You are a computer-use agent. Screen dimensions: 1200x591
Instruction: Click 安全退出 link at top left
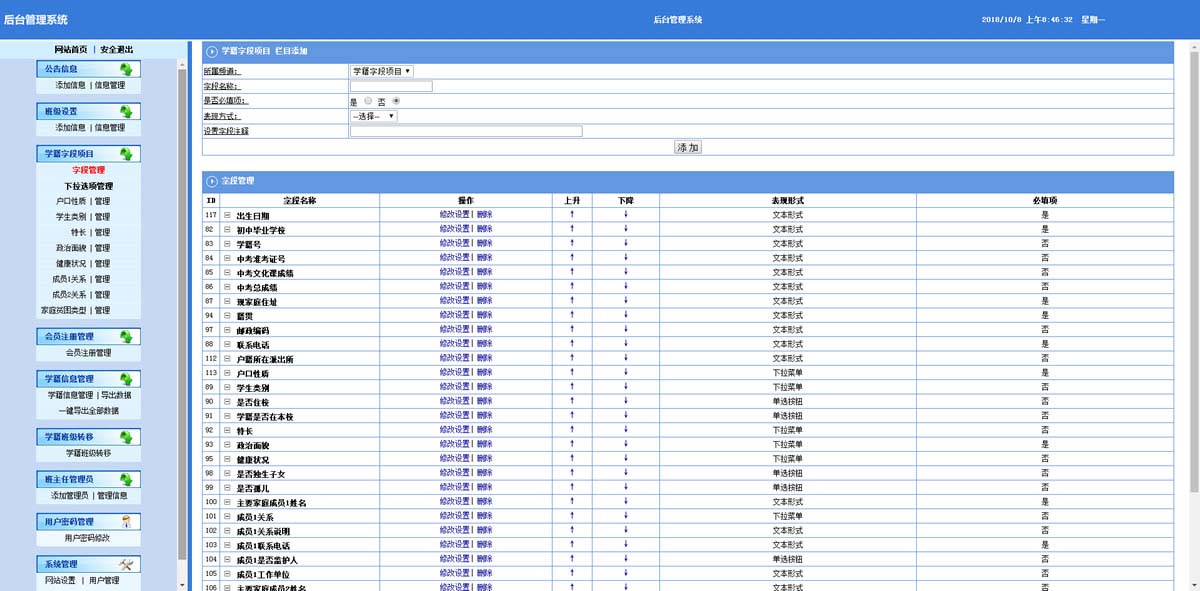tap(116, 49)
